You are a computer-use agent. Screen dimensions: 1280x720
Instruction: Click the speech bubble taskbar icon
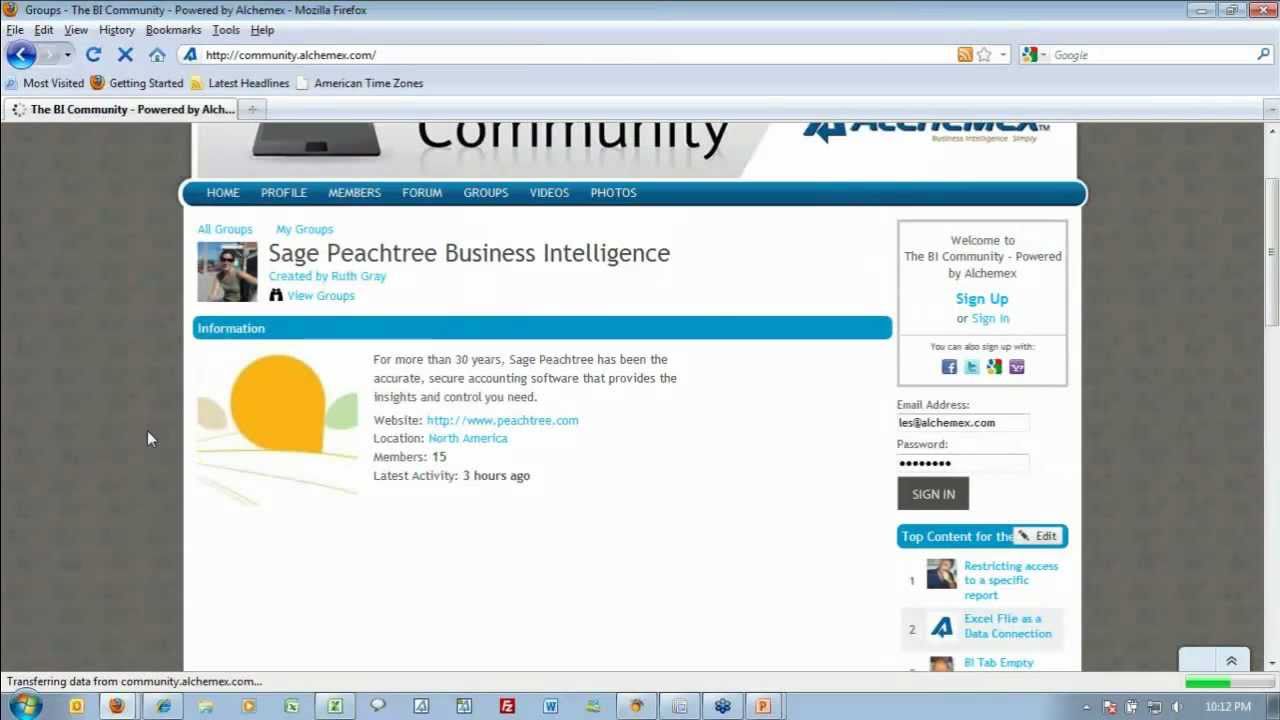378,706
